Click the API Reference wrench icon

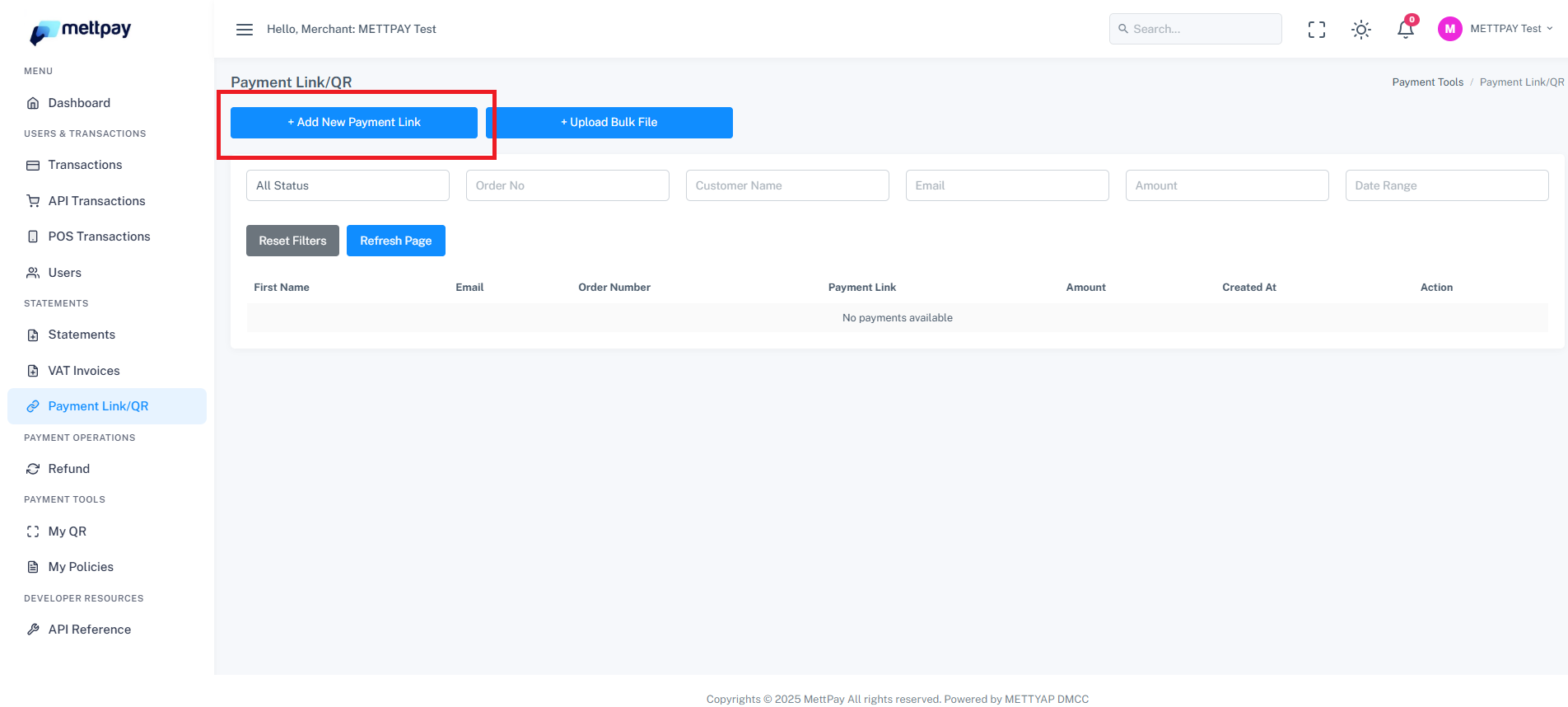[33, 630]
